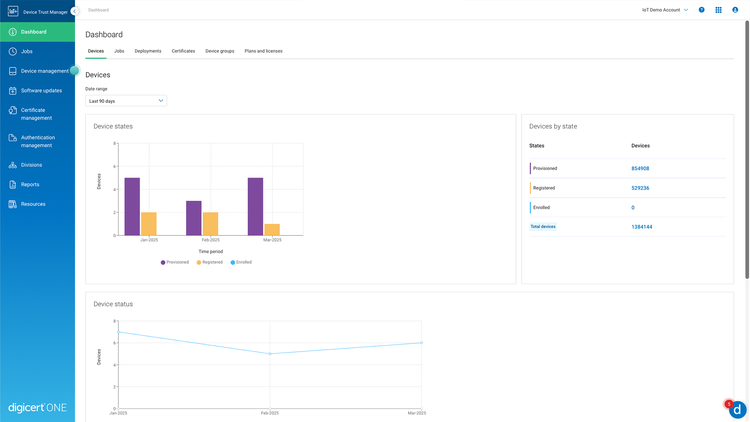Collapse the sidebar with the chevron button

[74, 11]
